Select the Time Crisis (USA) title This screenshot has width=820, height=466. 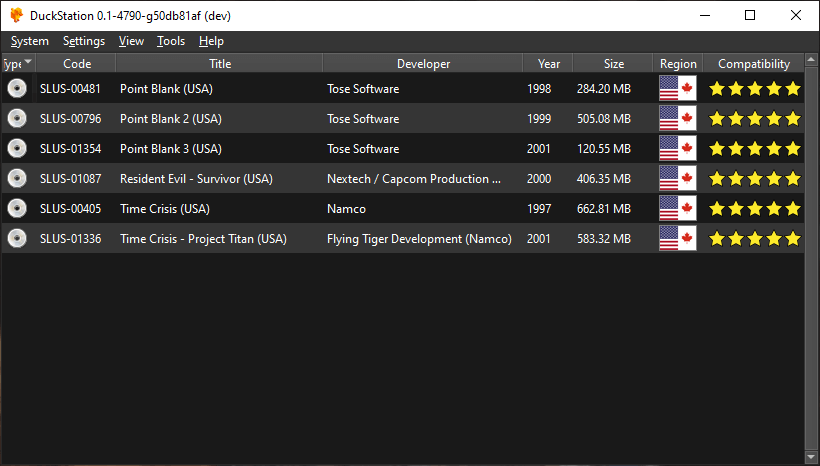coord(165,209)
